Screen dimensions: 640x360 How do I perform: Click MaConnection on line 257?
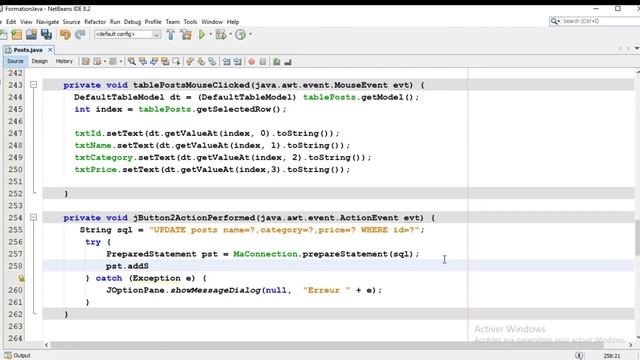(265, 254)
